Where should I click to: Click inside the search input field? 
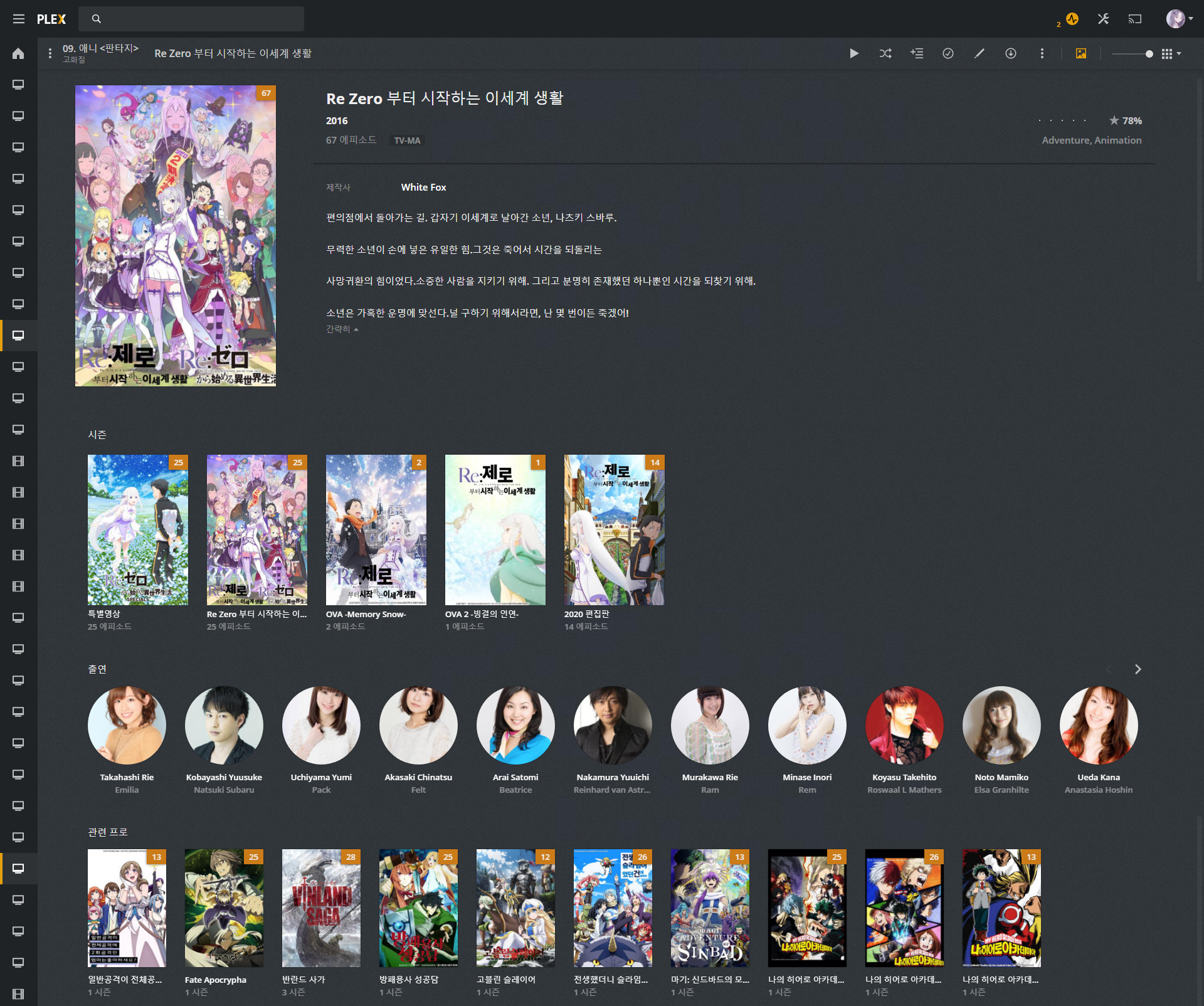tap(191, 19)
